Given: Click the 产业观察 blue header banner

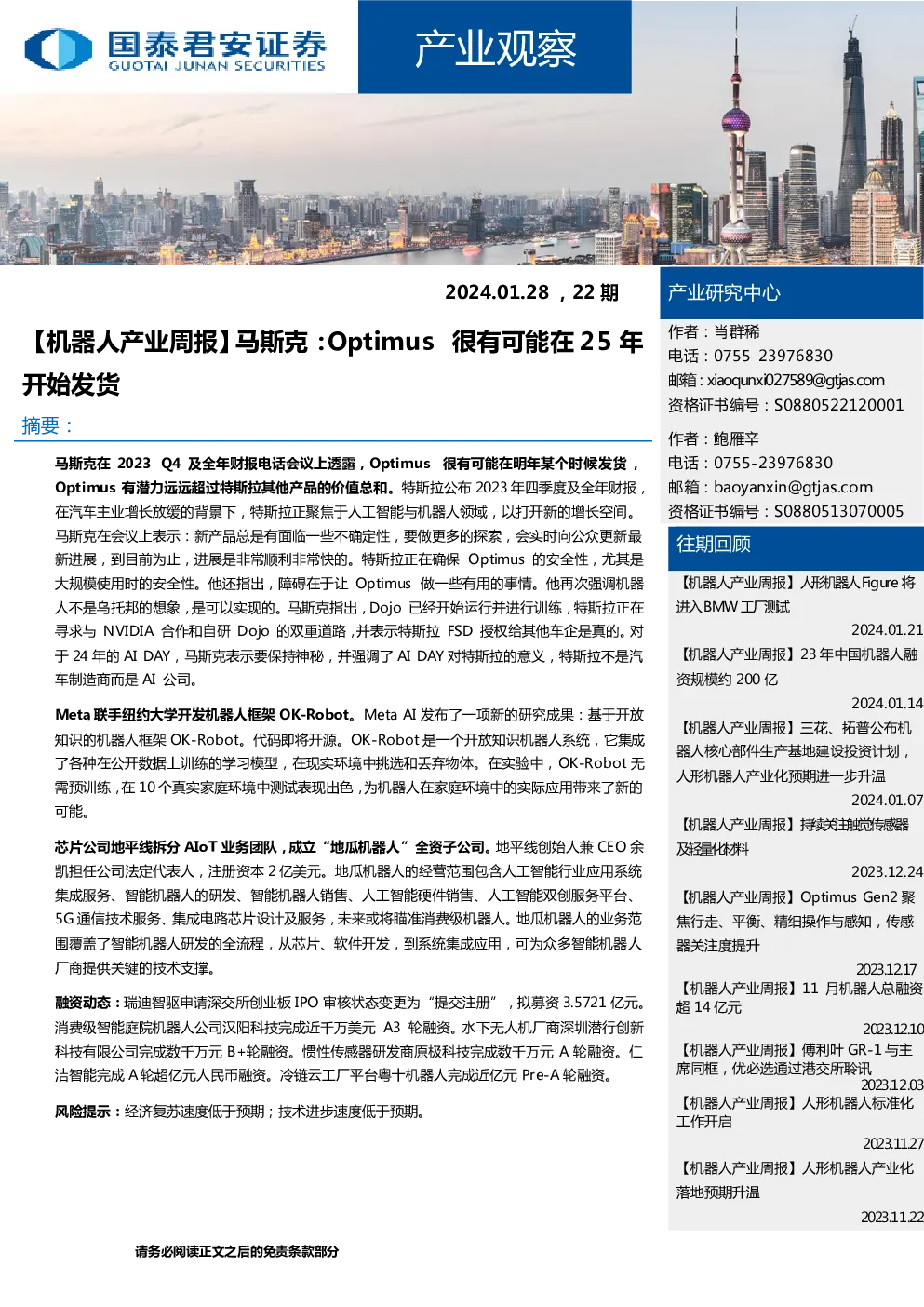Looking at the screenshot, I should coord(495,47).
